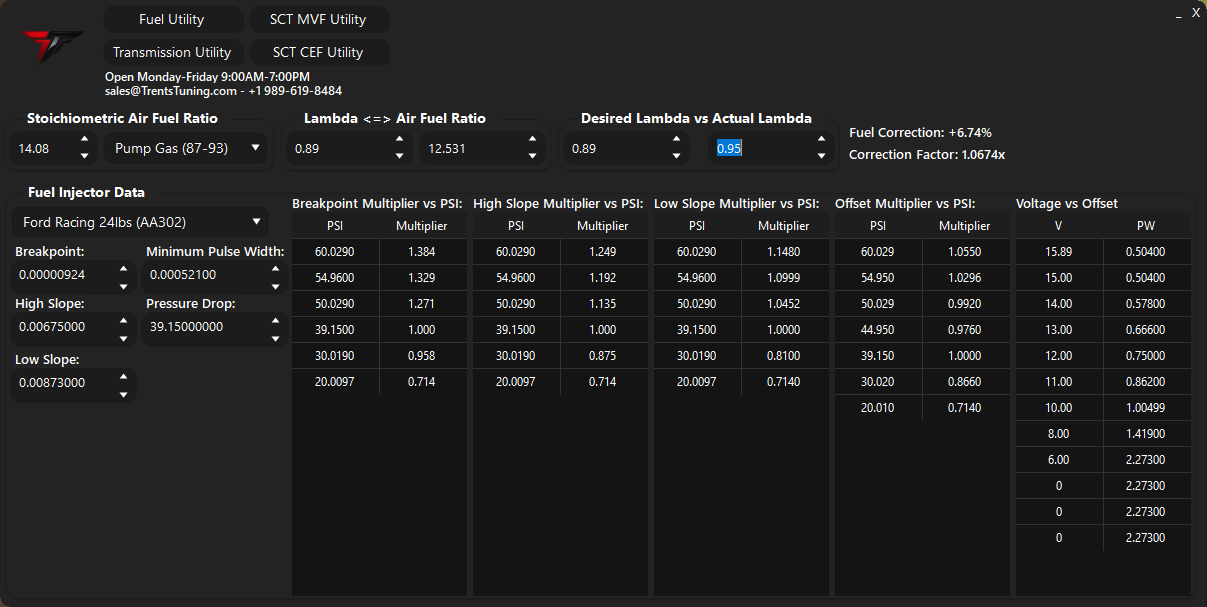Decrease the Lambda 0.89 converter value
The height and width of the screenshot is (607, 1207).
pos(400,156)
